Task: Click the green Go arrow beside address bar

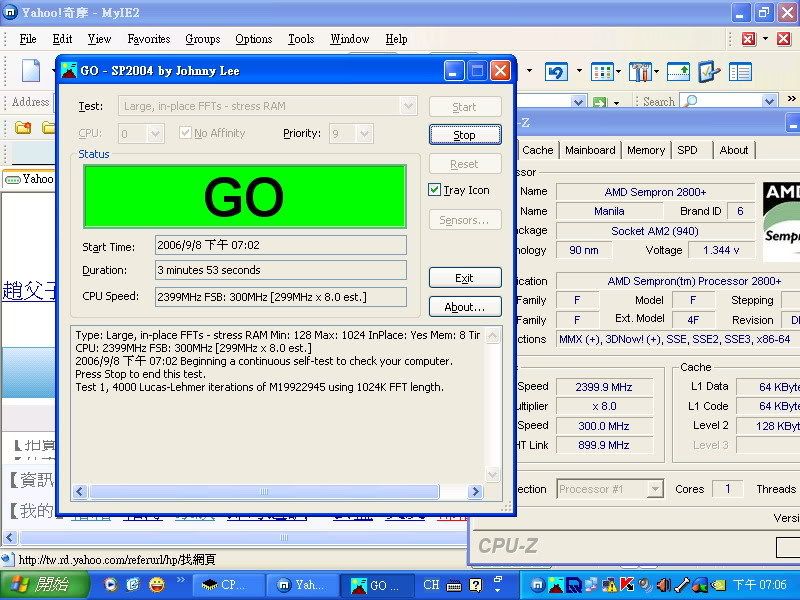Action: click(x=599, y=102)
